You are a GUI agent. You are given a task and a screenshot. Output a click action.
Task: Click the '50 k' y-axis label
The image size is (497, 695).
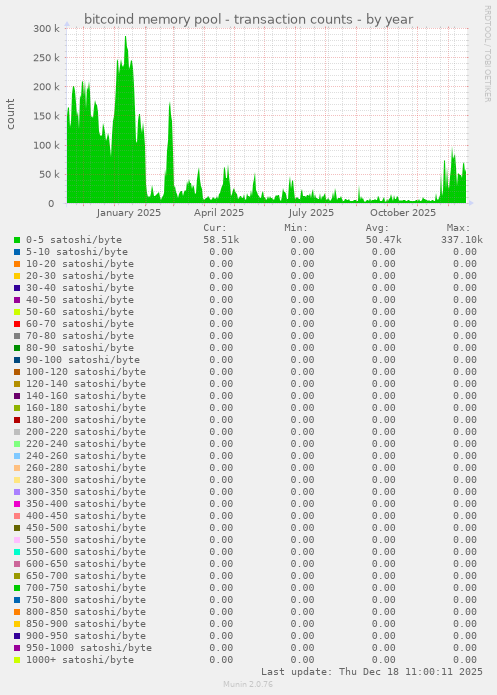tap(49, 174)
